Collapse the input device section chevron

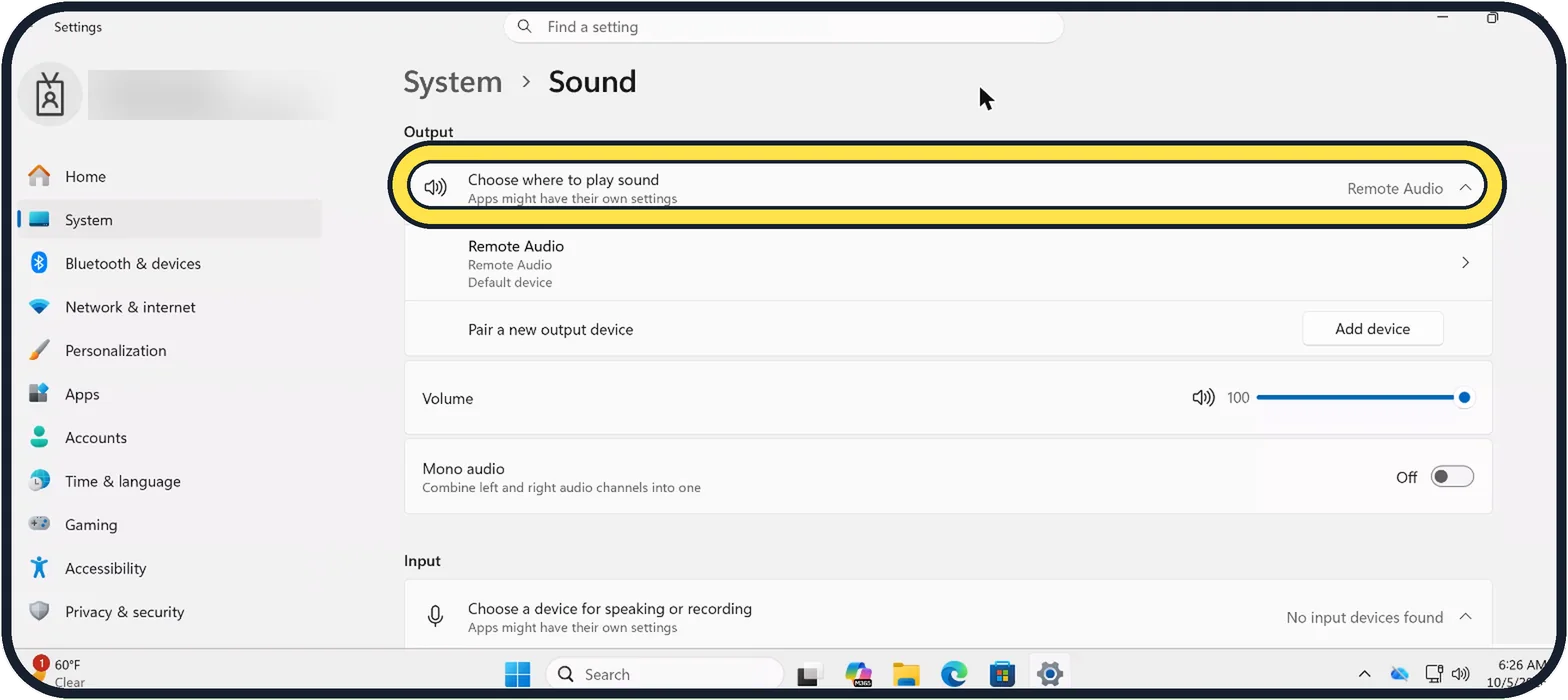pos(1465,617)
